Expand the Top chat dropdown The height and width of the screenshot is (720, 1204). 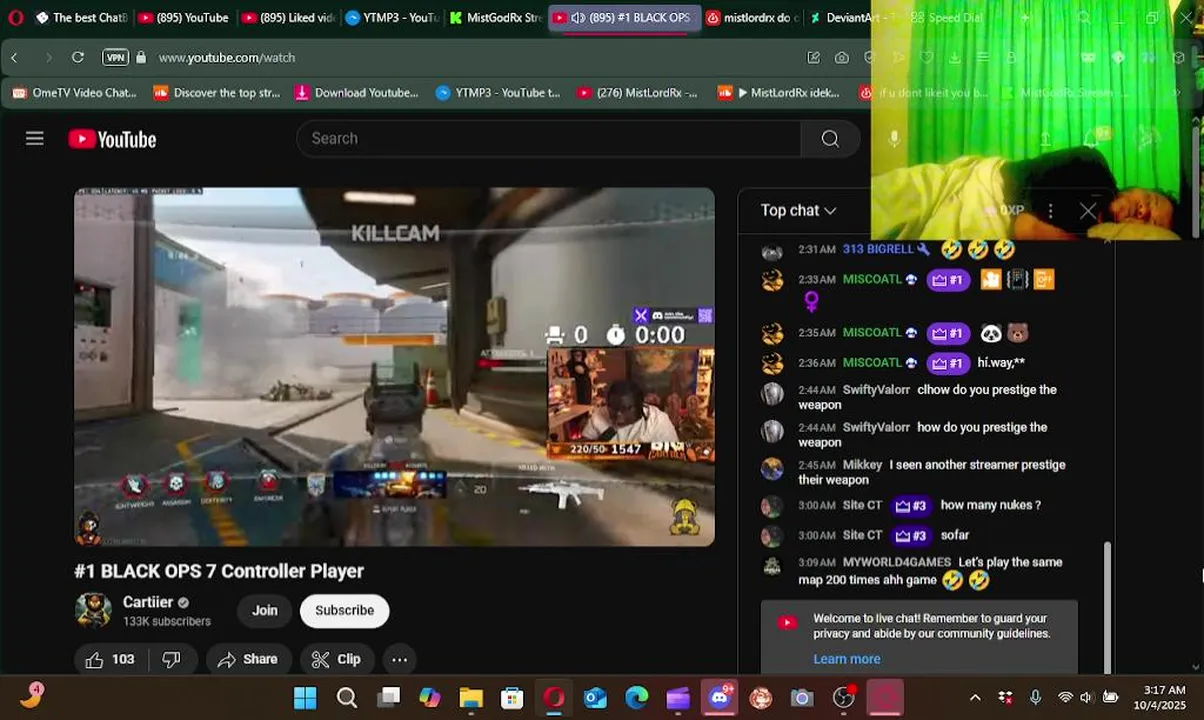pos(798,210)
